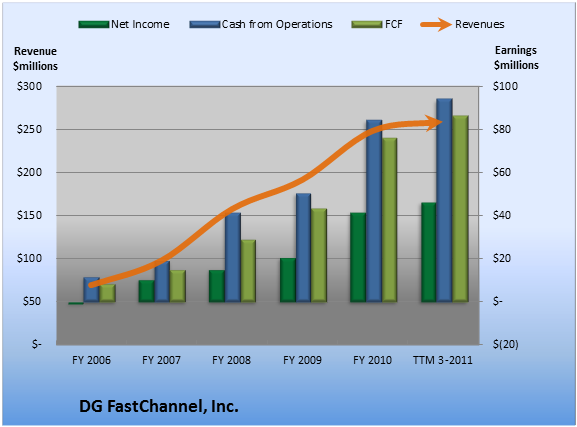Screen dimensions: 577x427
Task: Select FY 2006 Cash from Operations bar
Action: point(91,290)
